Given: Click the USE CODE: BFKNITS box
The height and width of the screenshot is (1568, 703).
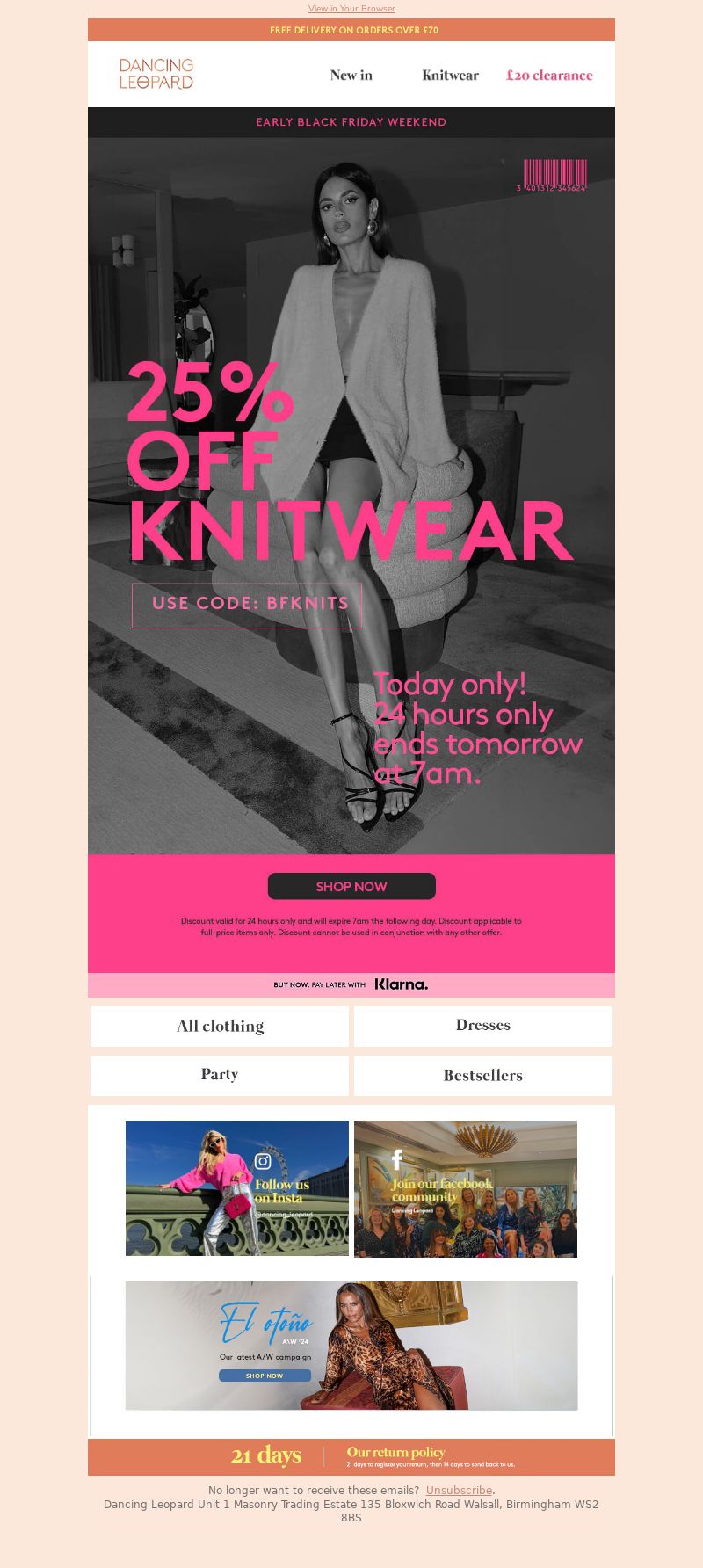Looking at the screenshot, I should point(247,605).
